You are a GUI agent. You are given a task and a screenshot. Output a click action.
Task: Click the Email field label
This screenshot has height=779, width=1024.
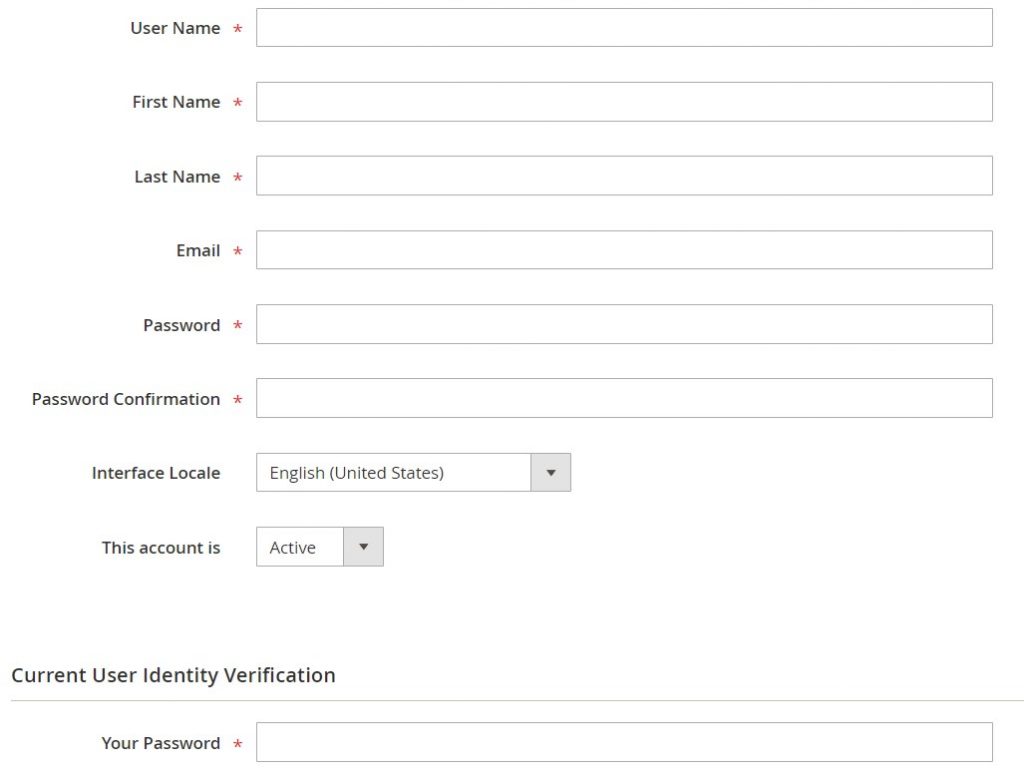[198, 251]
